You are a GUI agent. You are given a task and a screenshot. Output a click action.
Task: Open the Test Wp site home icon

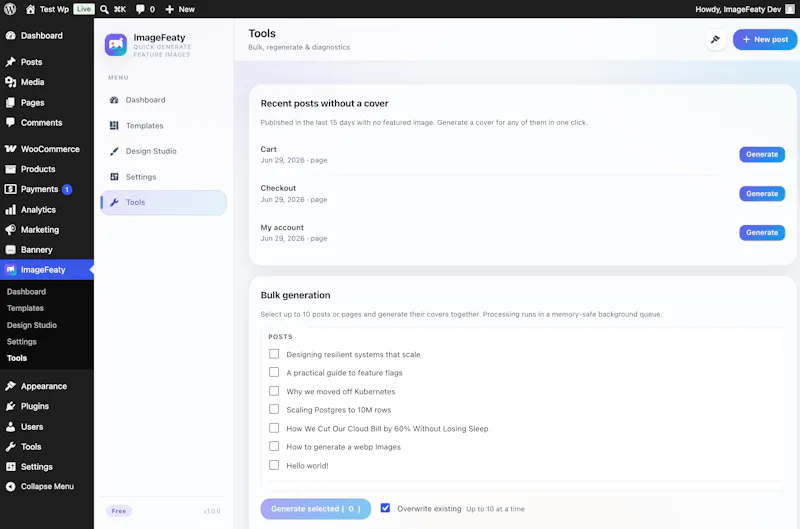point(31,9)
